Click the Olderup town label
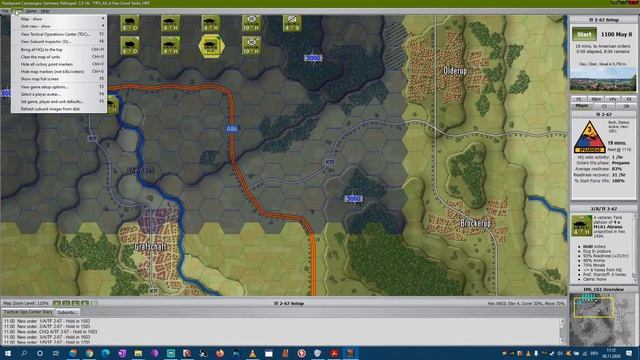This screenshot has height=360, width=640. pyautogui.click(x=455, y=71)
